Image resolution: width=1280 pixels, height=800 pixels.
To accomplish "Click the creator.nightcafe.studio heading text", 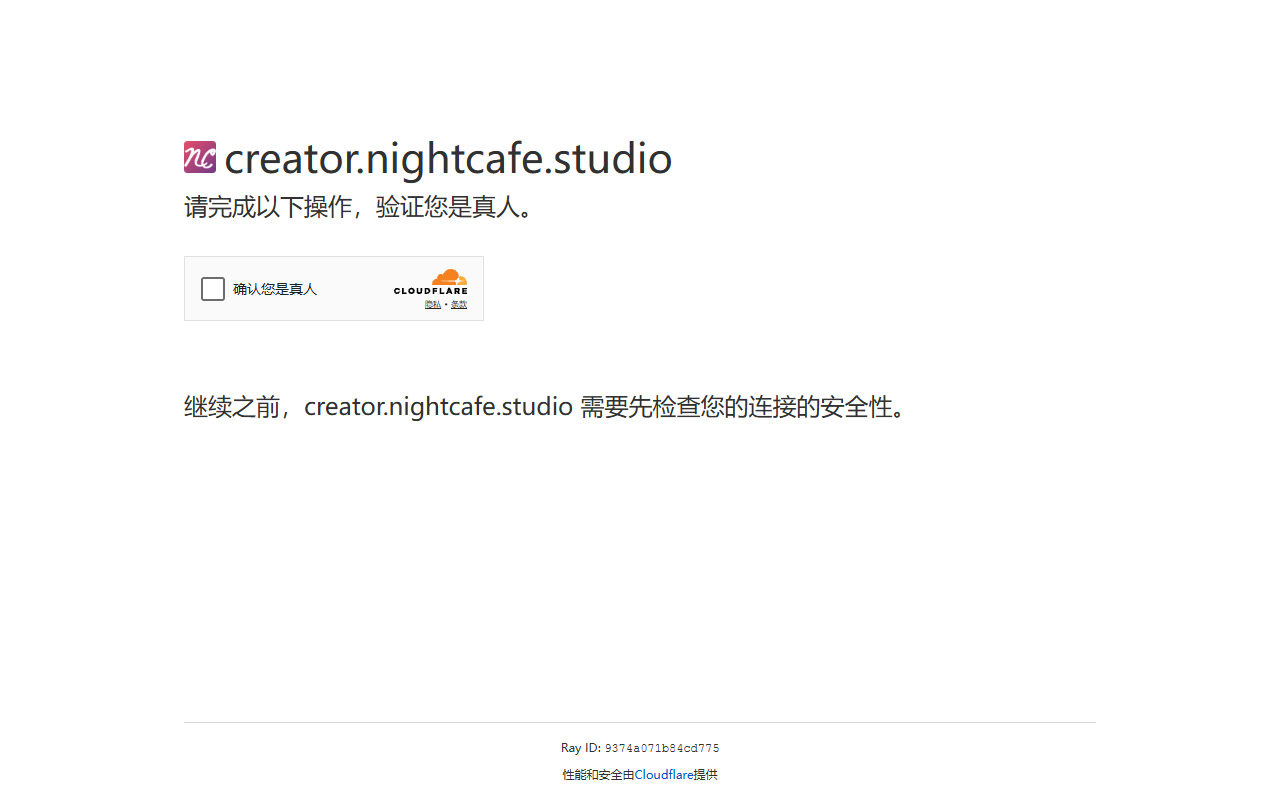I will point(448,159).
